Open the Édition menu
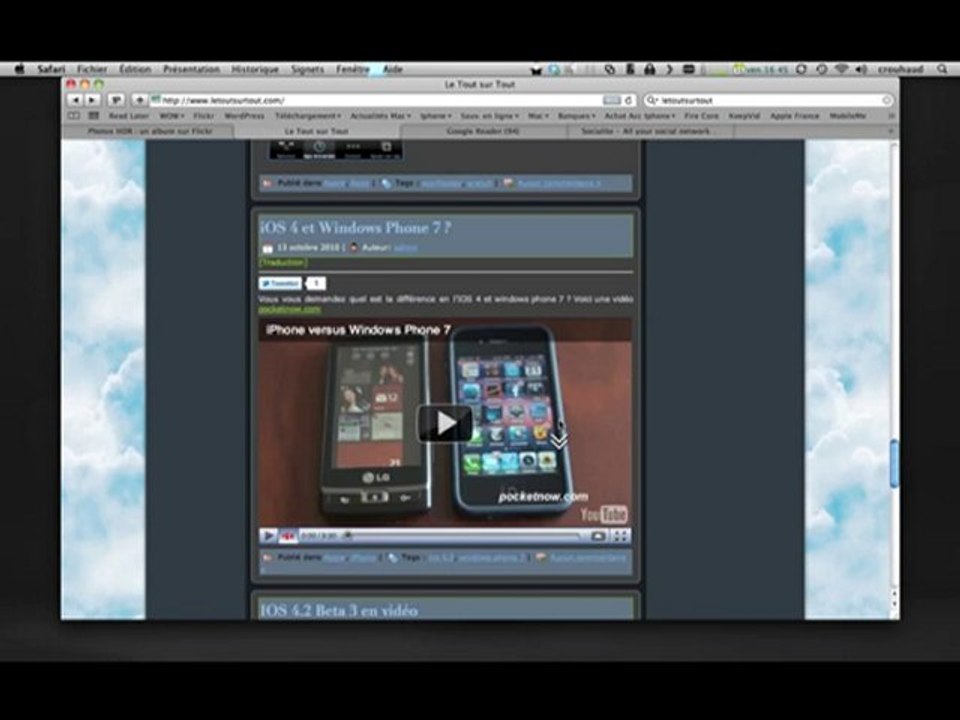The image size is (960, 720). (x=135, y=69)
